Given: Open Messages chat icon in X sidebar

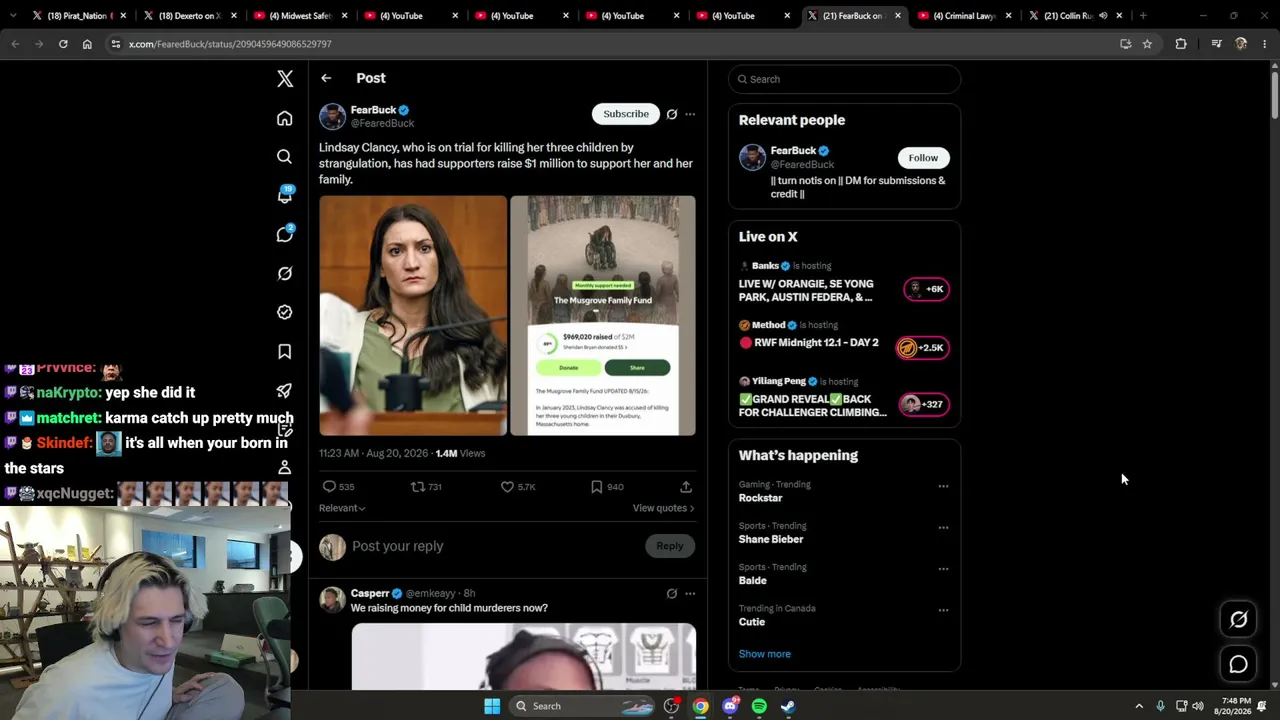Looking at the screenshot, I should click(285, 234).
